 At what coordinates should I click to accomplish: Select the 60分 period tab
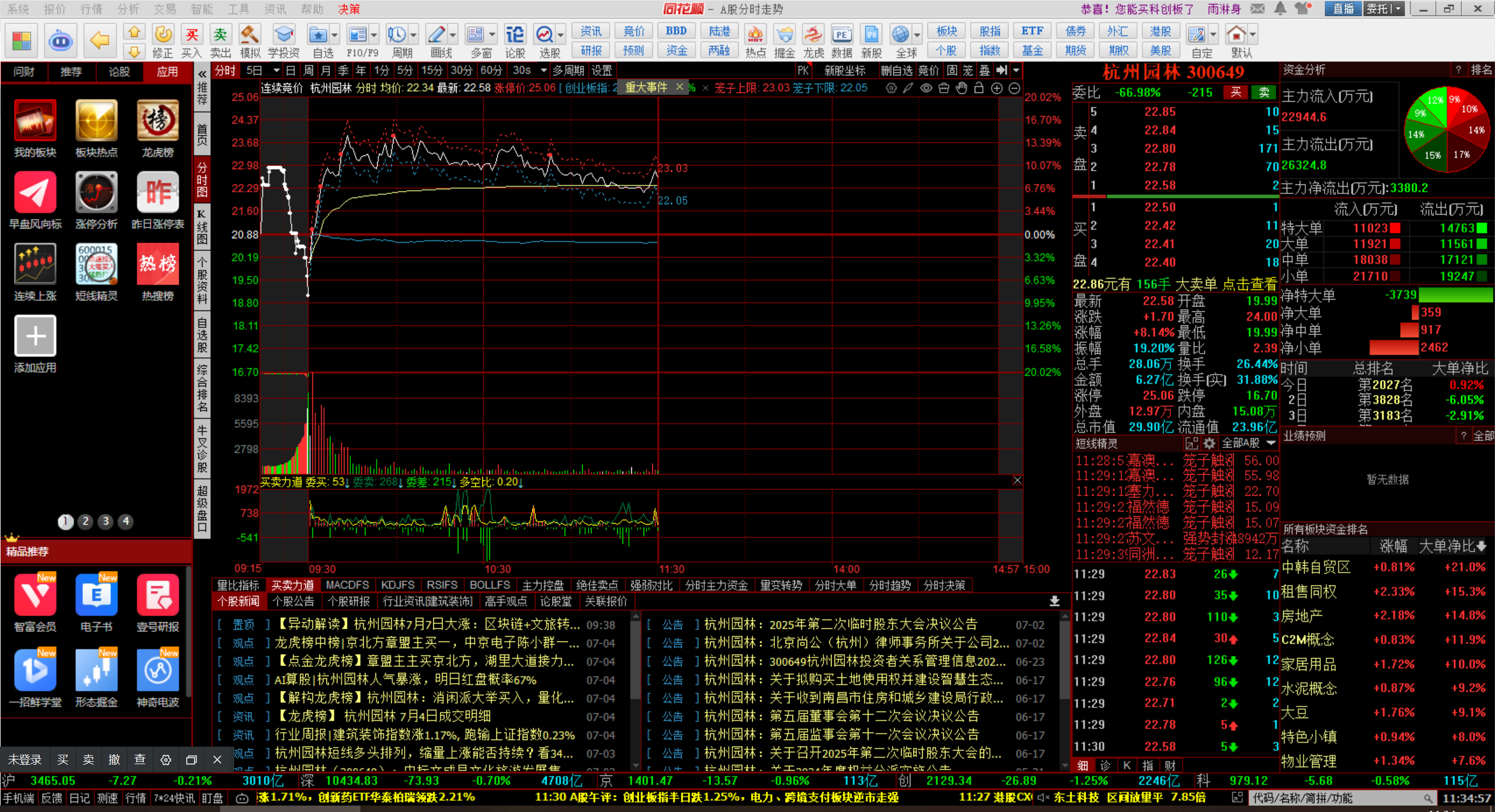point(491,71)
